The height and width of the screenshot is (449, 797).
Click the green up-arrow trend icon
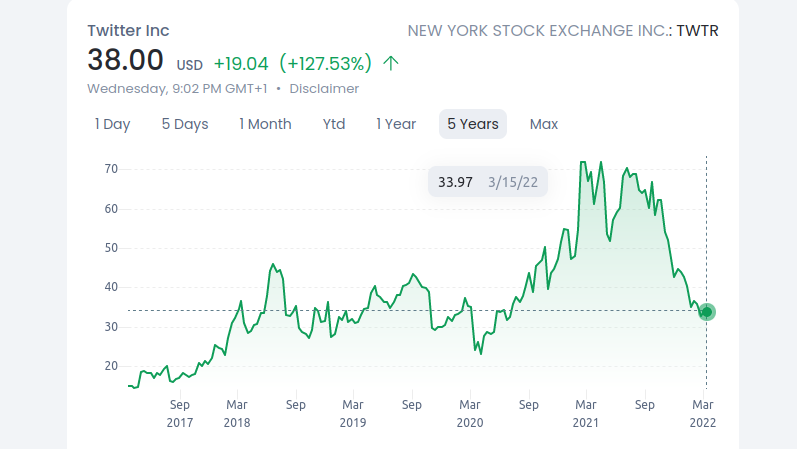click(390, 64)
